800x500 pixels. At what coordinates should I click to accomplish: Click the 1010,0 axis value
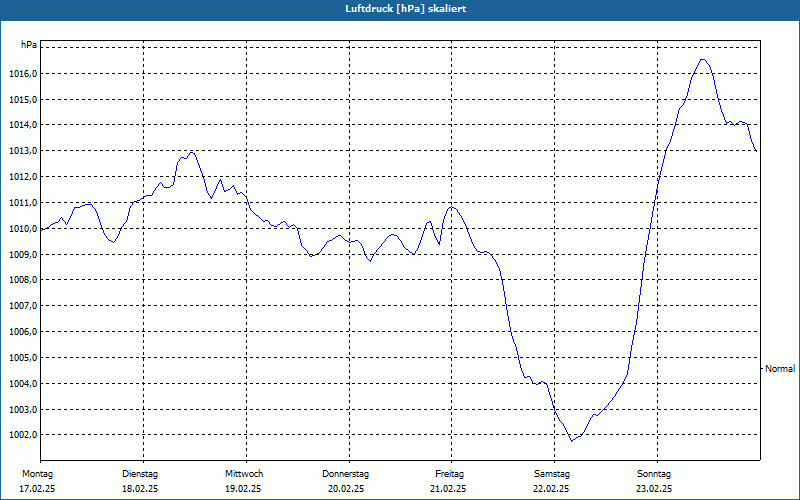pyautogui.click(x=23, y=229)
